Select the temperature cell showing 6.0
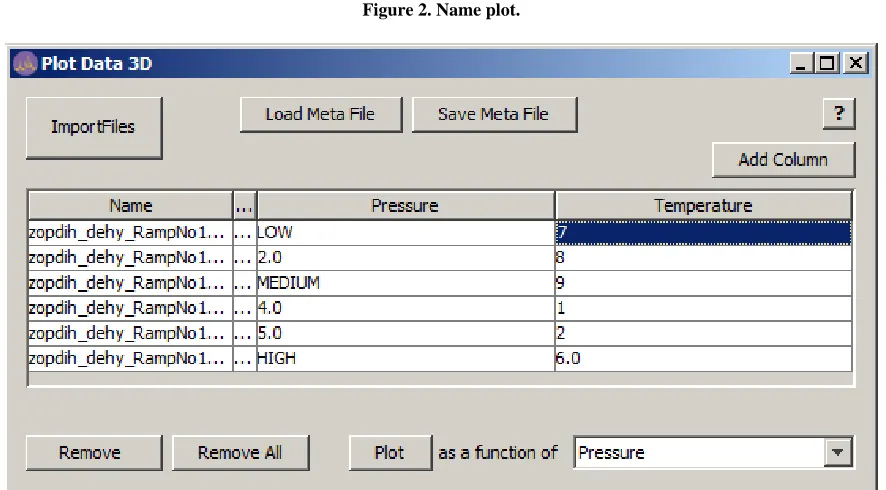This screenshot has width=886, height=490. (703, 358)
